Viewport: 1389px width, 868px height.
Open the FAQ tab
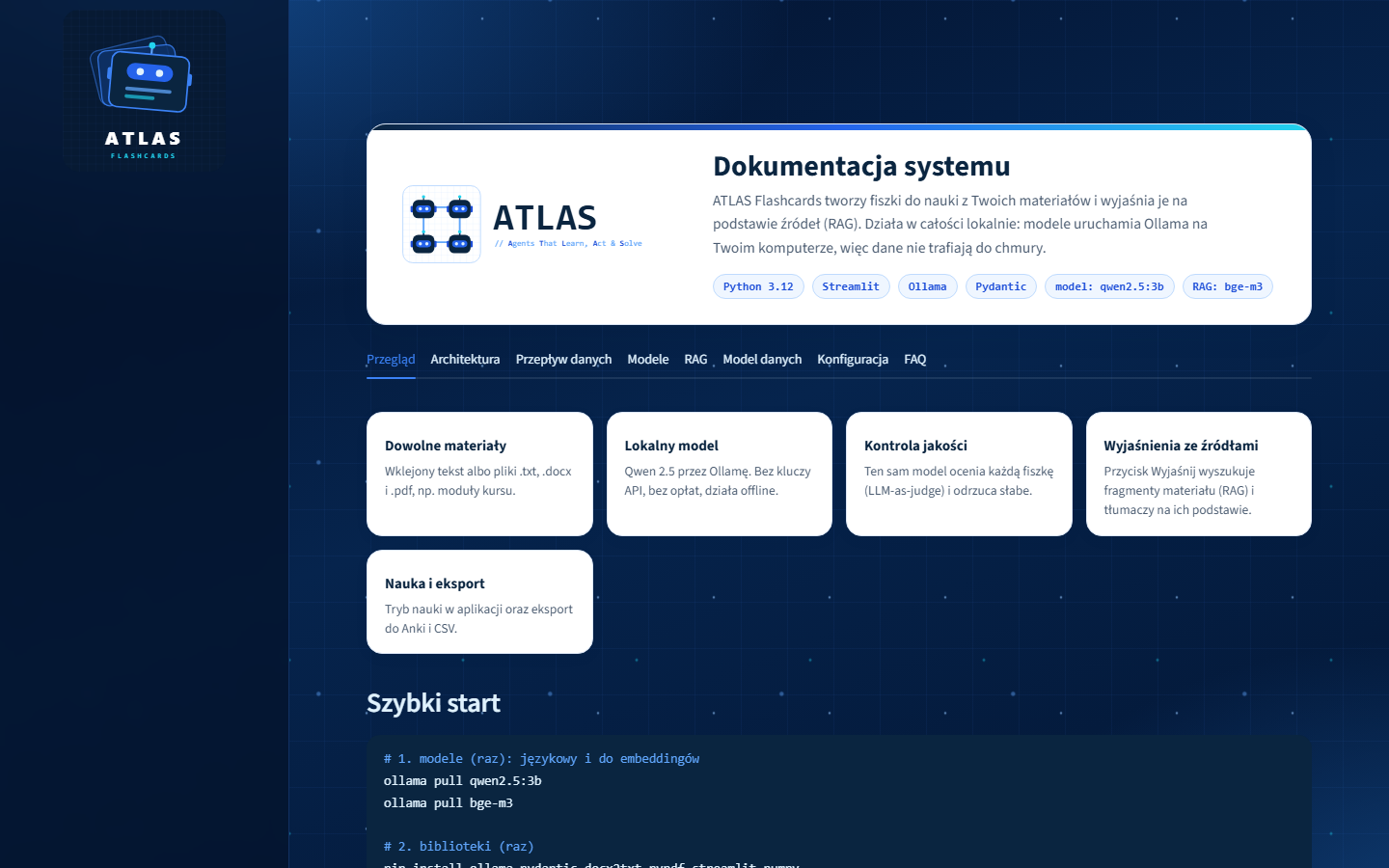915,359
